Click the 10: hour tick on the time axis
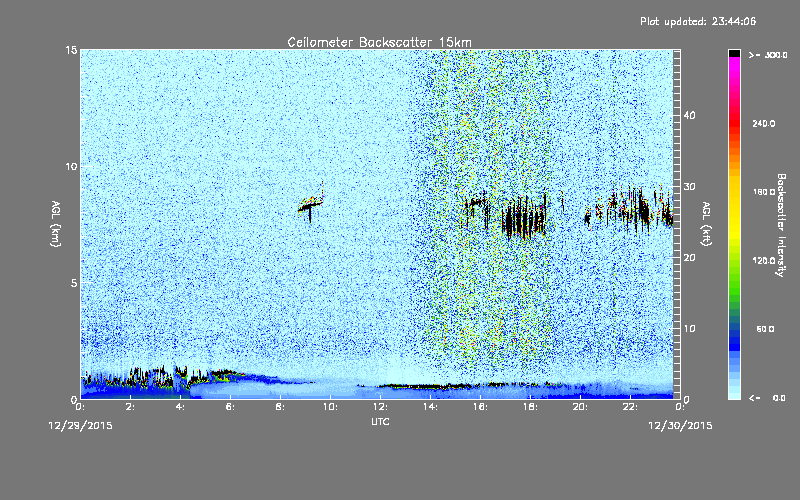Image resolution: width=800 pixels, height=500 pixels. pos(330,407)
